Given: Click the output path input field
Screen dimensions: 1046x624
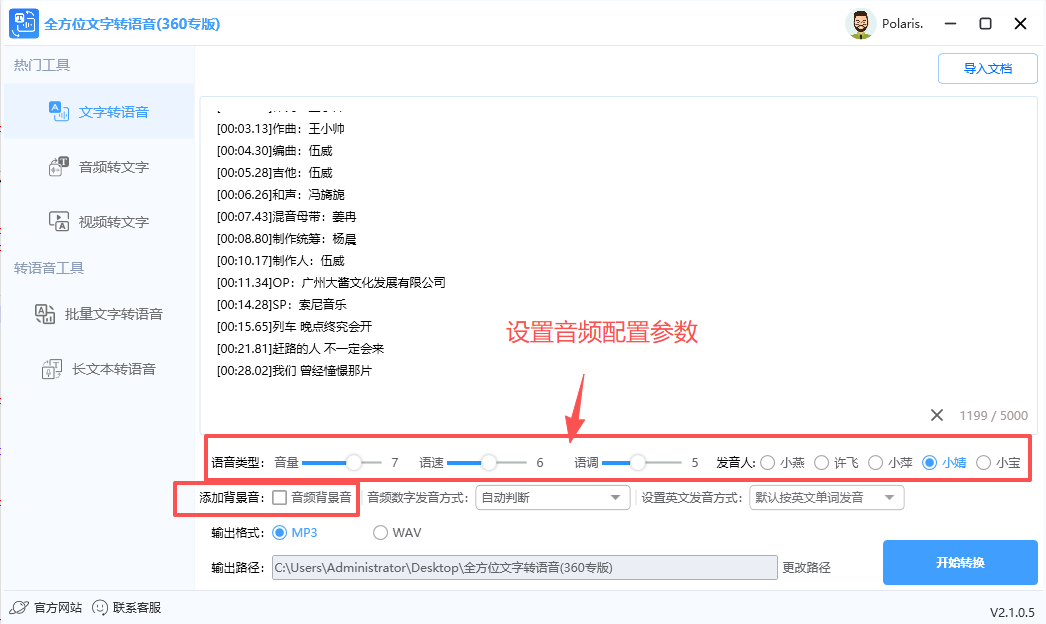Looking at the screenshot, I should (525, 567).
